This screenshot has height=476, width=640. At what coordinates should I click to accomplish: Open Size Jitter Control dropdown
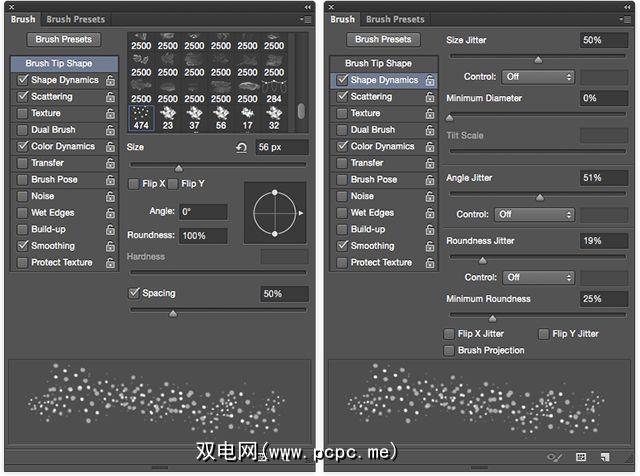538,77
